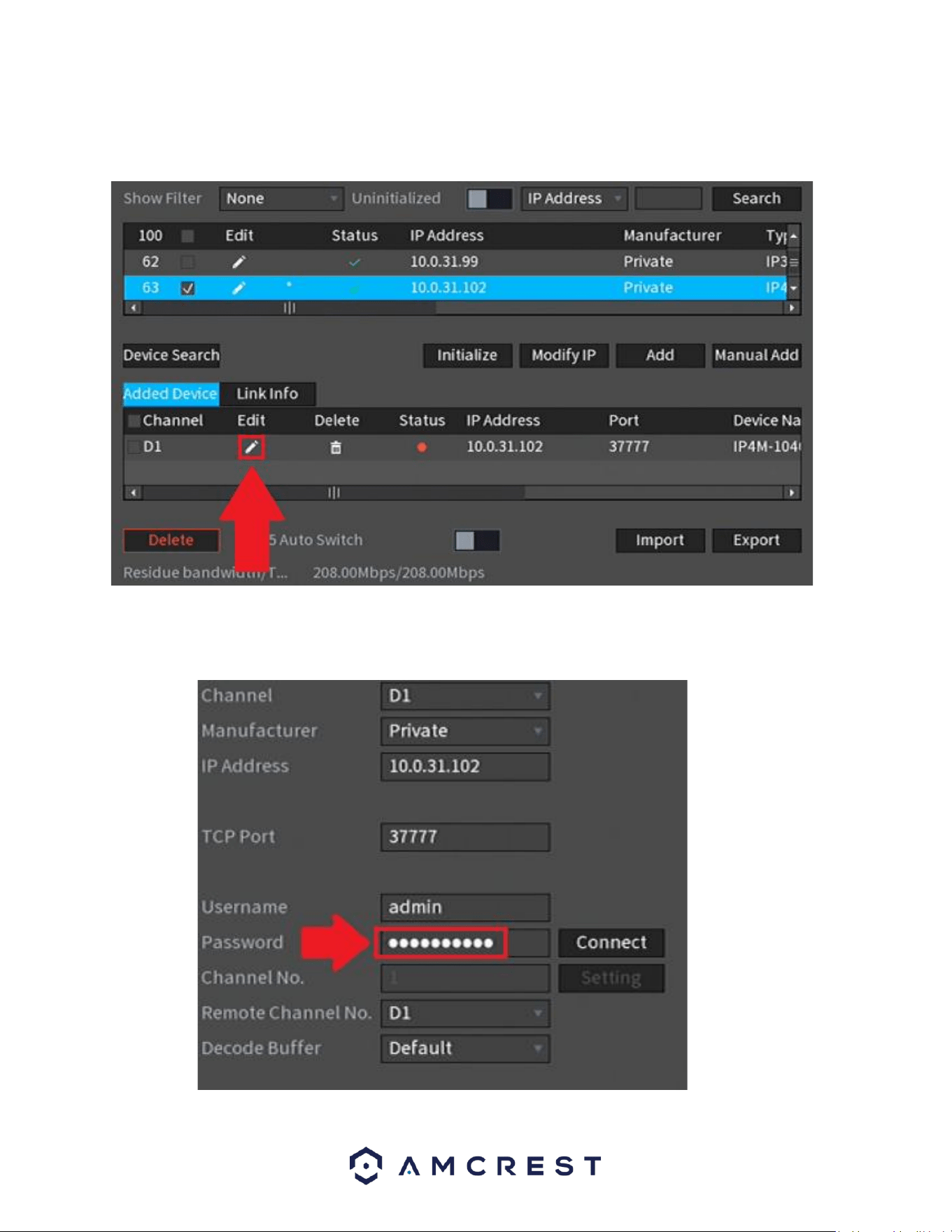
Task: Switch to the Link Info tab
Action: [x=267, y=394]
